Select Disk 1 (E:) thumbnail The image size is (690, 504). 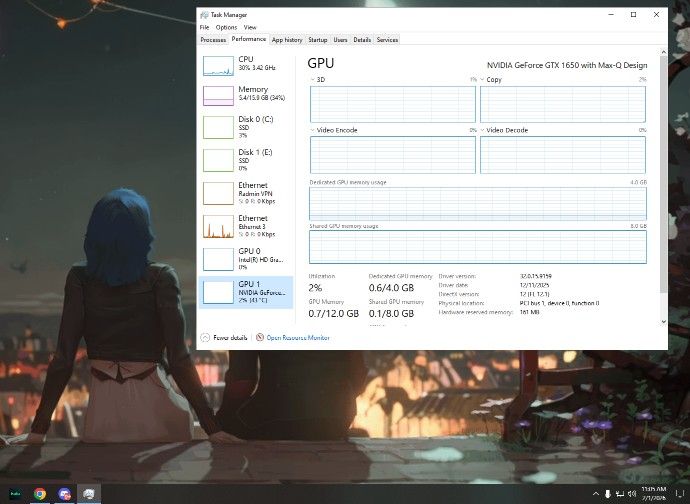tap(218, 160)
